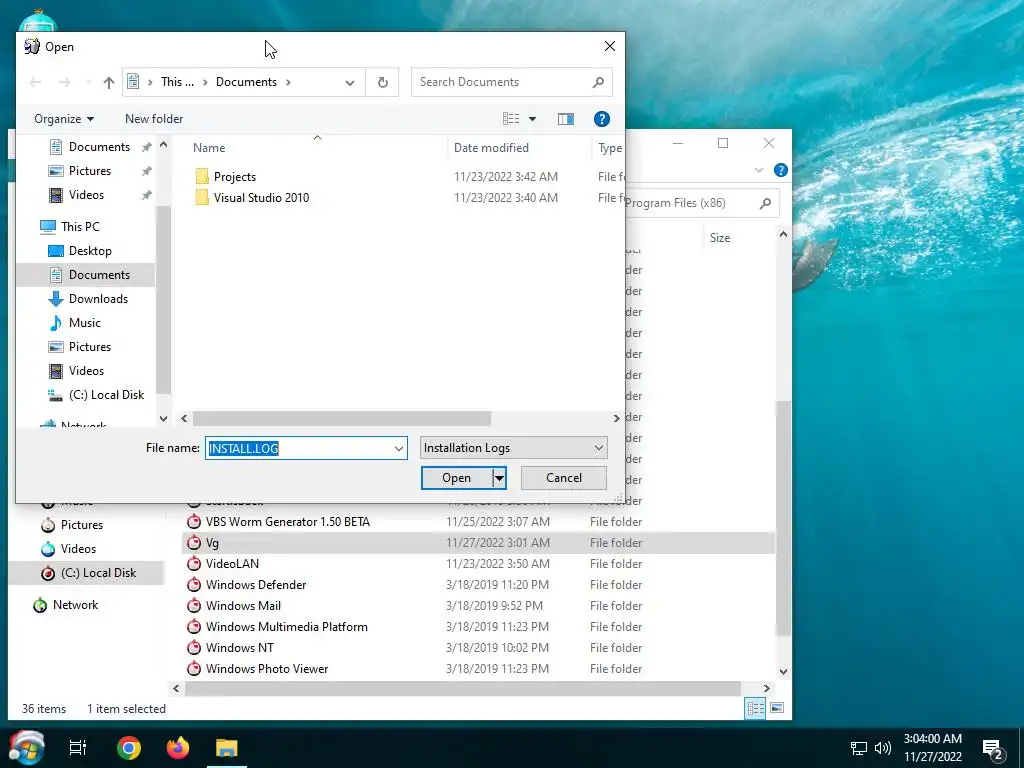Screen dimensions: 1024x768
Task: Refresh the Documents location in Open dialog
Action: pyautogui.click(x=383, y=82)
